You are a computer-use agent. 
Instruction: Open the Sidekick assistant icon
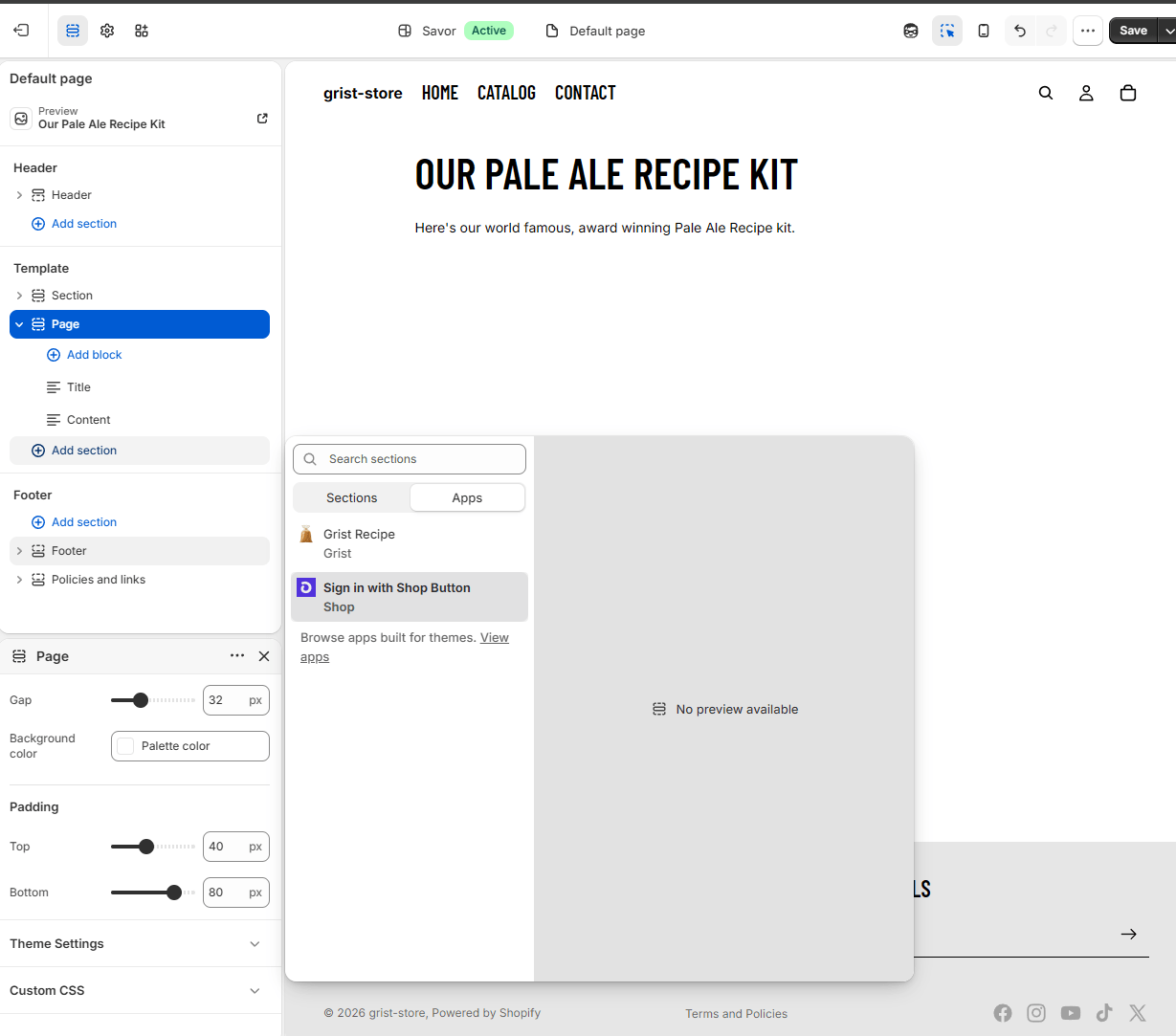point(911,31)
